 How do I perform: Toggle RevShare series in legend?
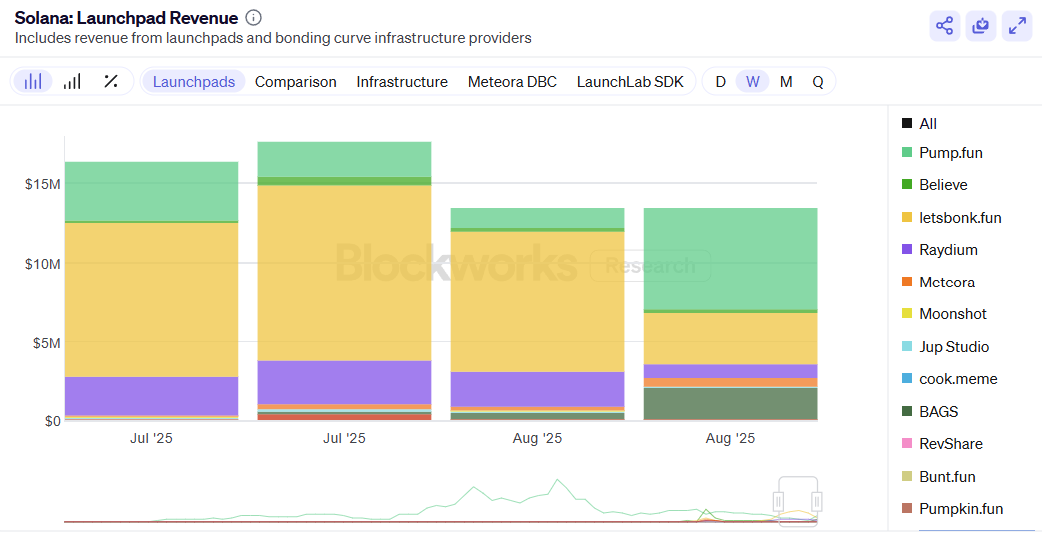[x=942, y=444]
